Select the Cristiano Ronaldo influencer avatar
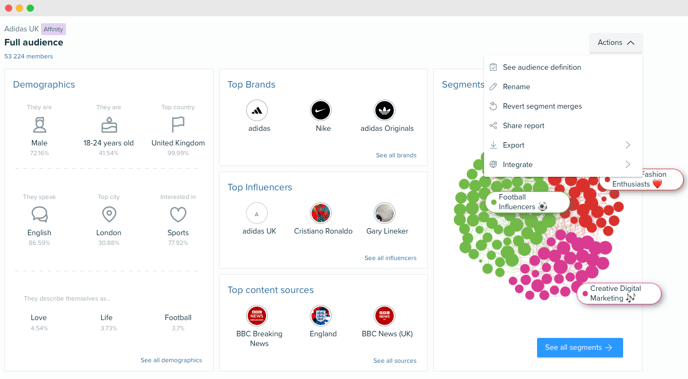 (x=321, y=213)
